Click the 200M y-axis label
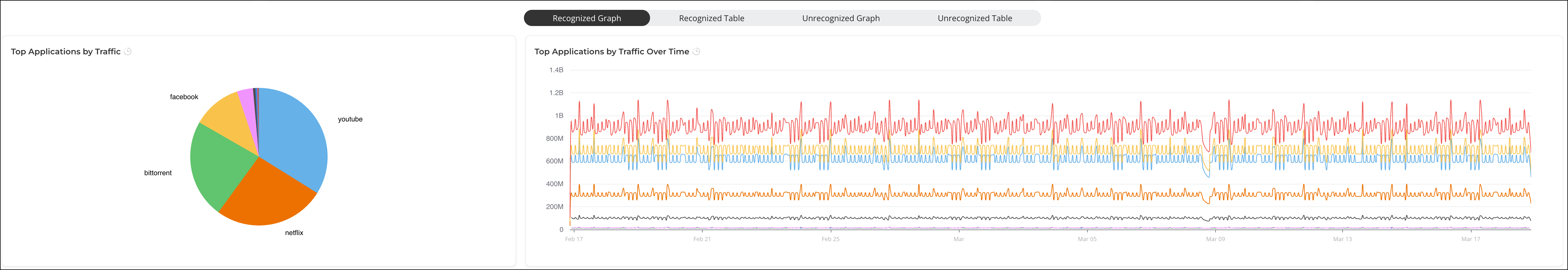This screenshot has height=270, width=1568. coord(555,207)
